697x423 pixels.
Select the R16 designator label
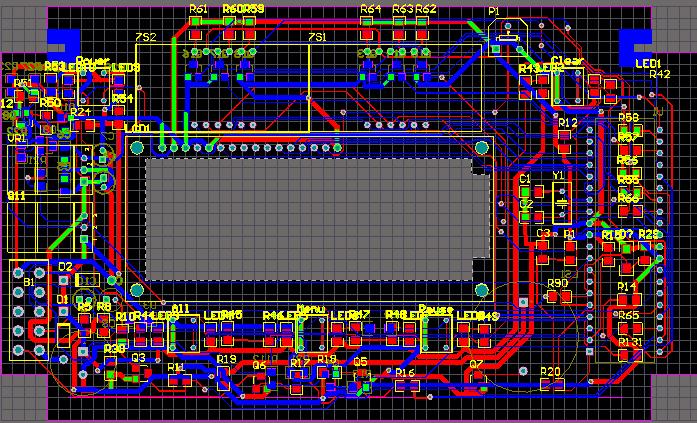[405, 372]
